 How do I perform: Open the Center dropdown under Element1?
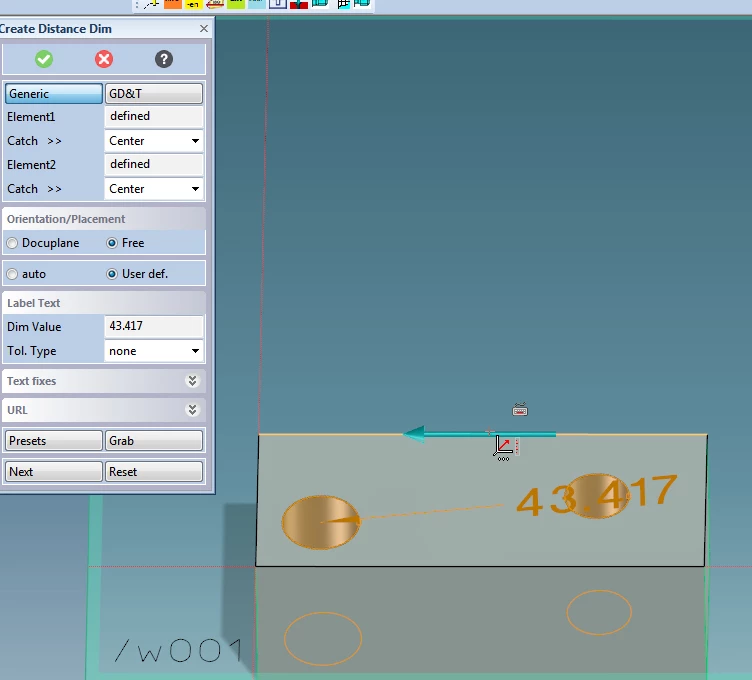coord(153,141)
